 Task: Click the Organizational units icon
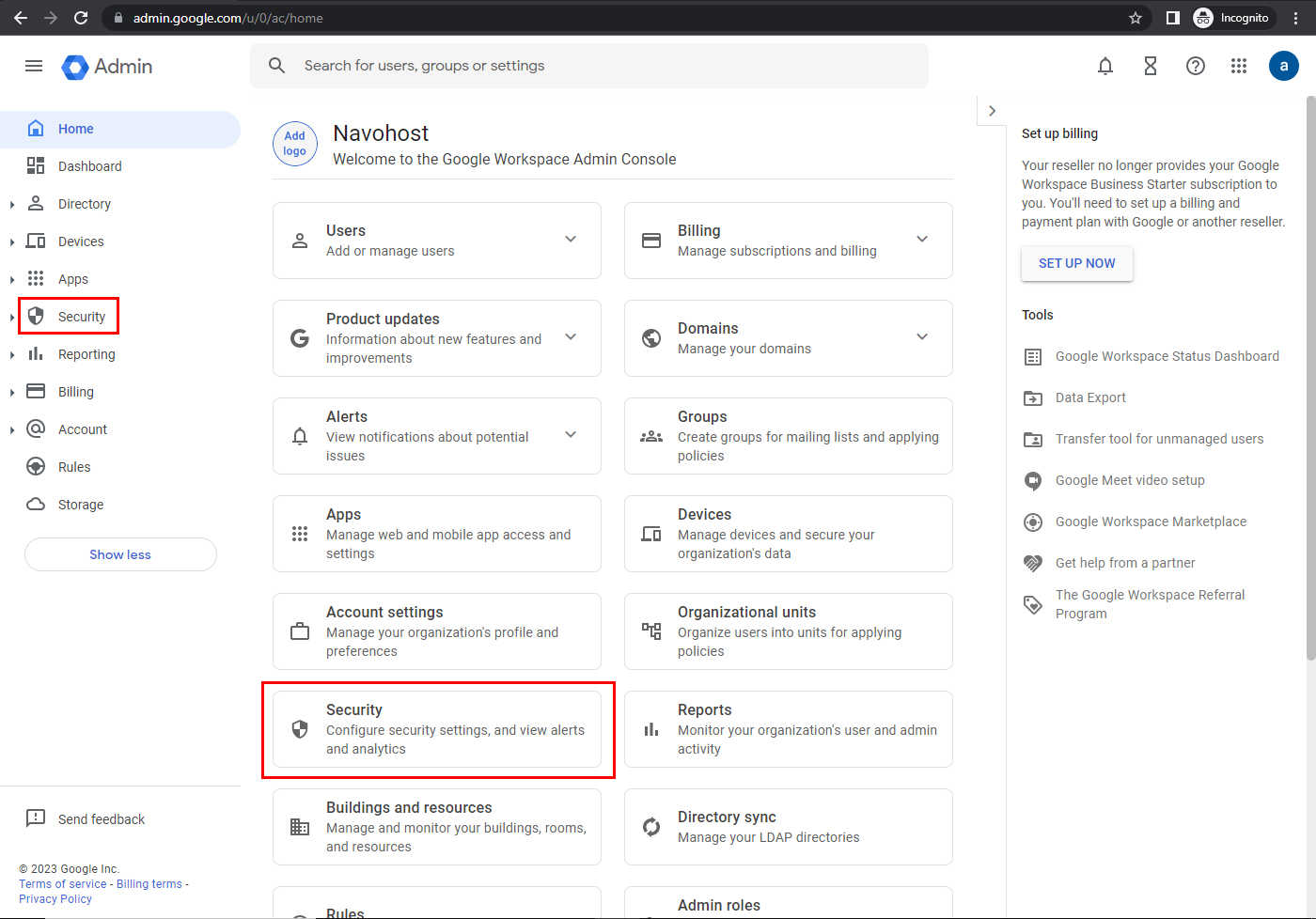point(651,631)
